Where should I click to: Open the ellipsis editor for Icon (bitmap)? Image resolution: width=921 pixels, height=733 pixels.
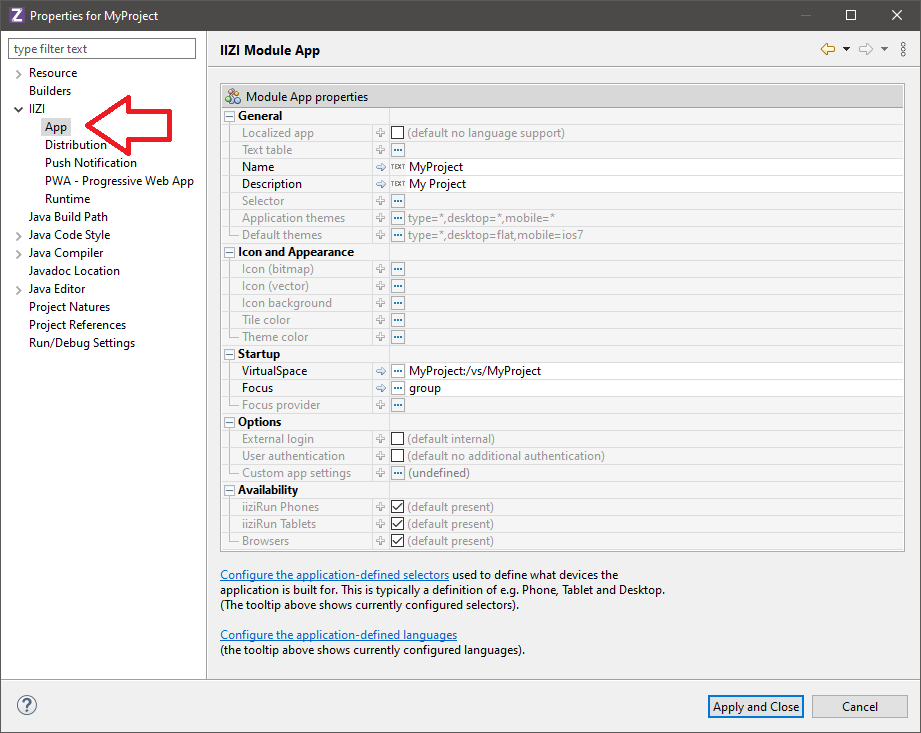click(398, 269)
